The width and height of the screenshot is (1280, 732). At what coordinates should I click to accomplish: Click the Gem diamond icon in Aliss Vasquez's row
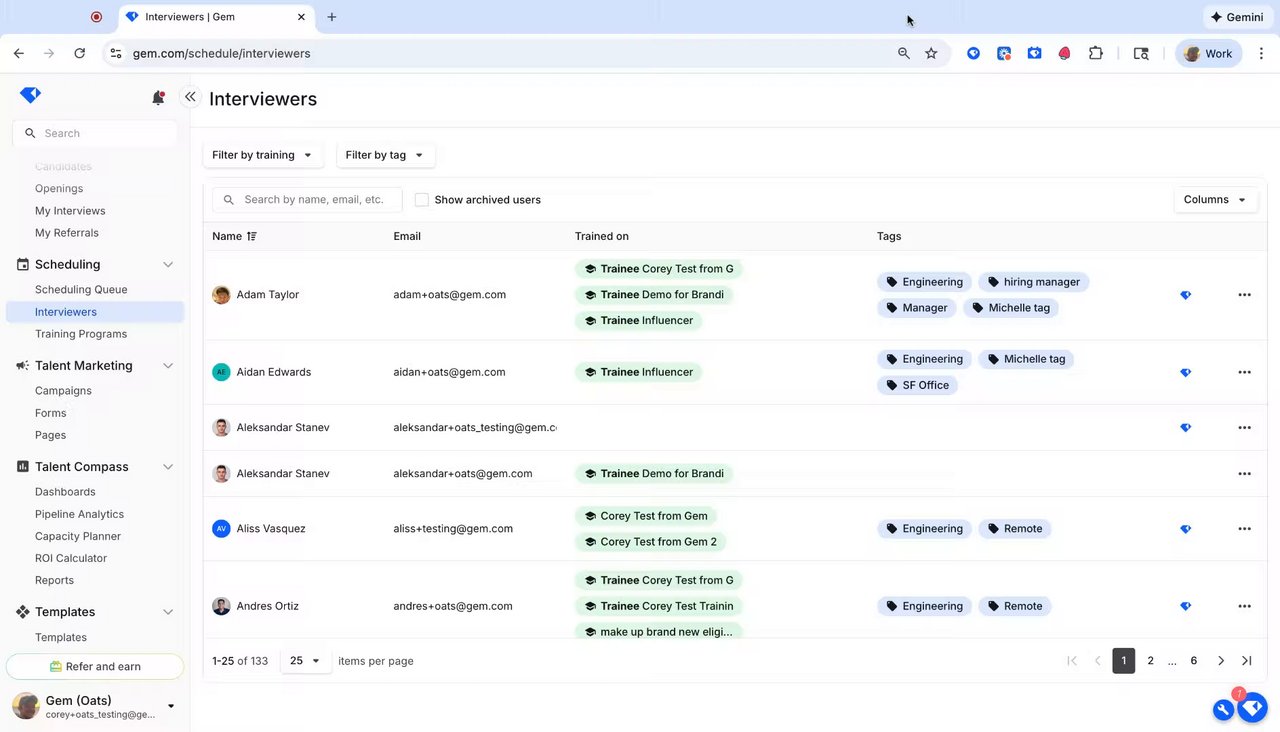1186,529
